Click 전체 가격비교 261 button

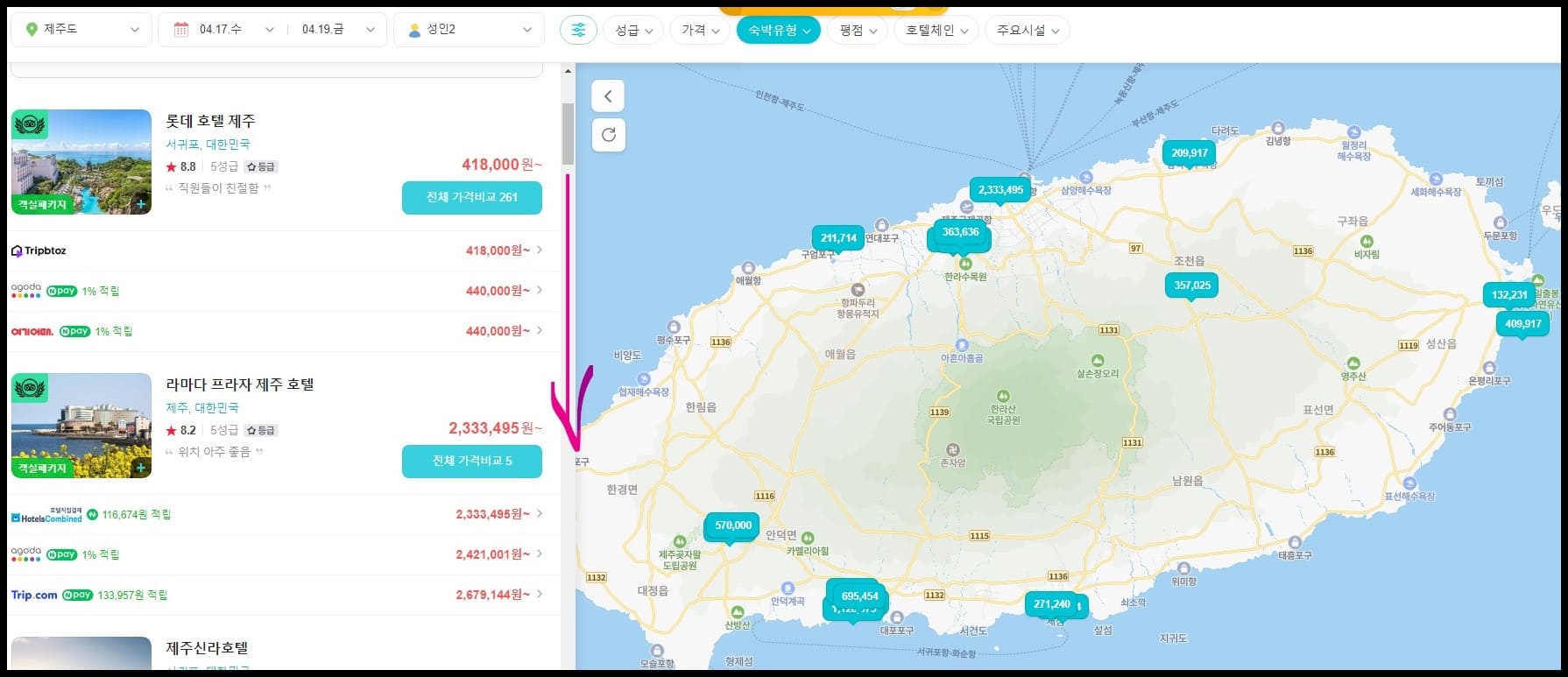click(472, 198)
